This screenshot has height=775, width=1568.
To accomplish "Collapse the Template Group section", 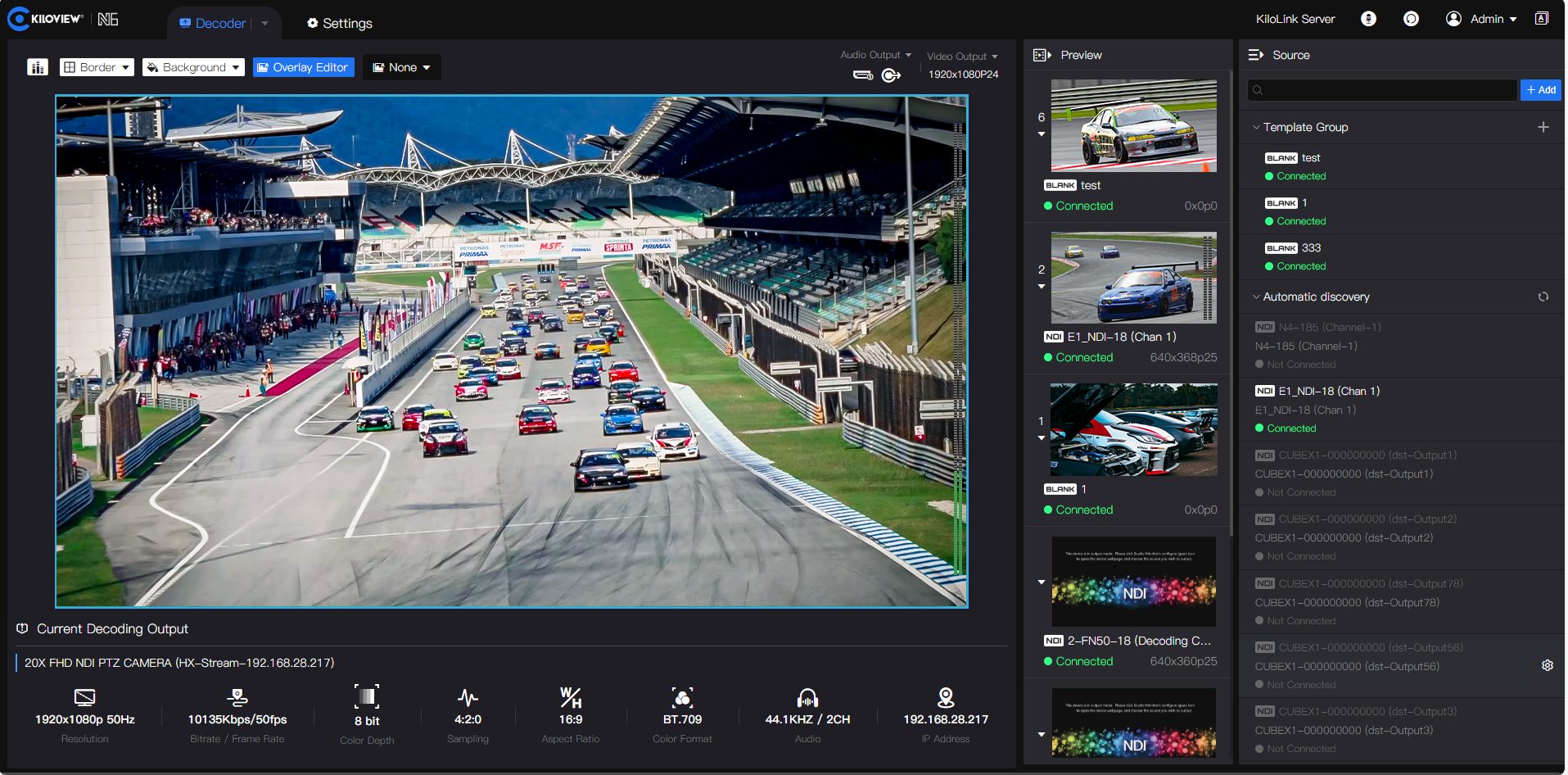I will point(1256,127).
